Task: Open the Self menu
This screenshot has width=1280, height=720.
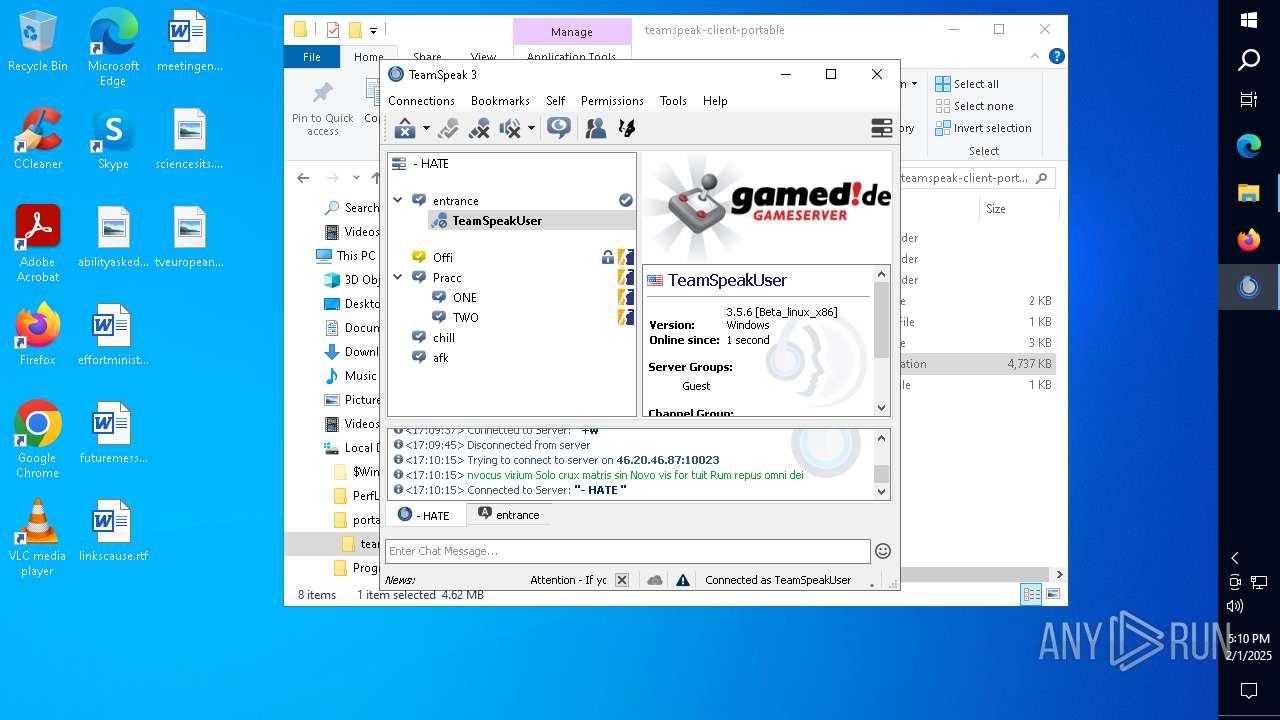Action: coord(556,101)
